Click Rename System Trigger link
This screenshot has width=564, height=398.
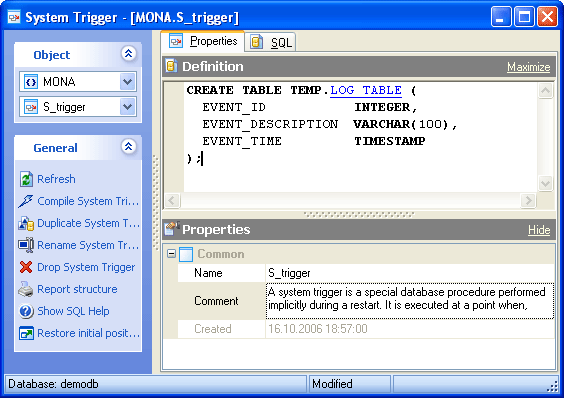point(88,245)
